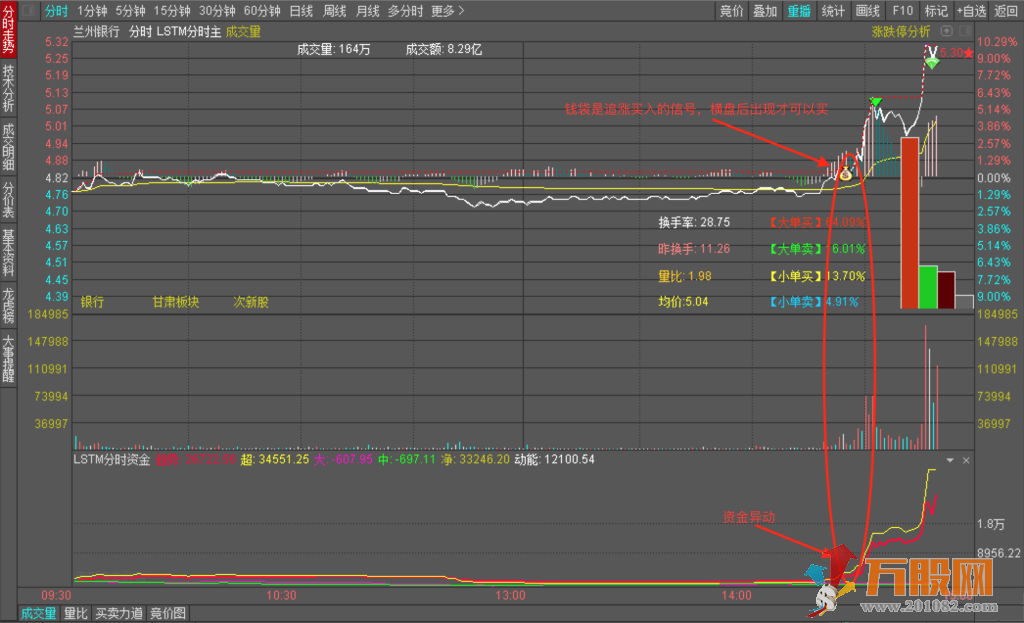Click the green diamond marker at the price peak
The image size is (1024, 623).
pyautogui.click(x=932, y=63)
